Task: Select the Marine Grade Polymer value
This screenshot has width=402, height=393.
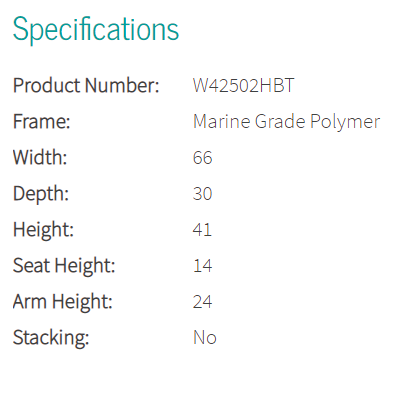Action: pyautogui.click(x=287, y=122)
